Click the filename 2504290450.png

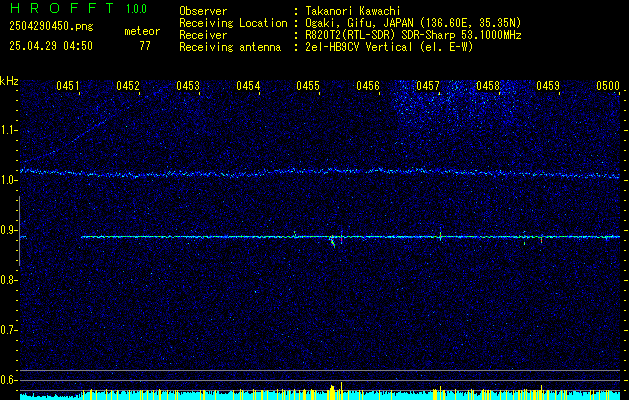[x=51, y=26]
